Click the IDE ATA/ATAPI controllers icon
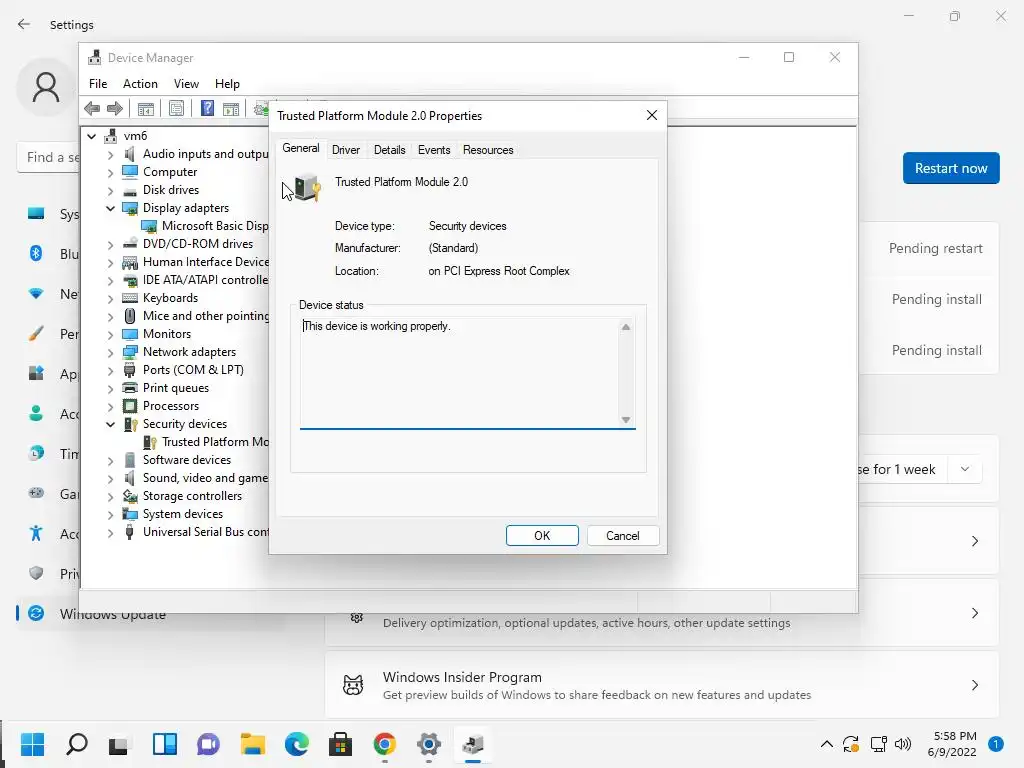The height and width of the screenshot is (768, 1024). click(130, 280)
